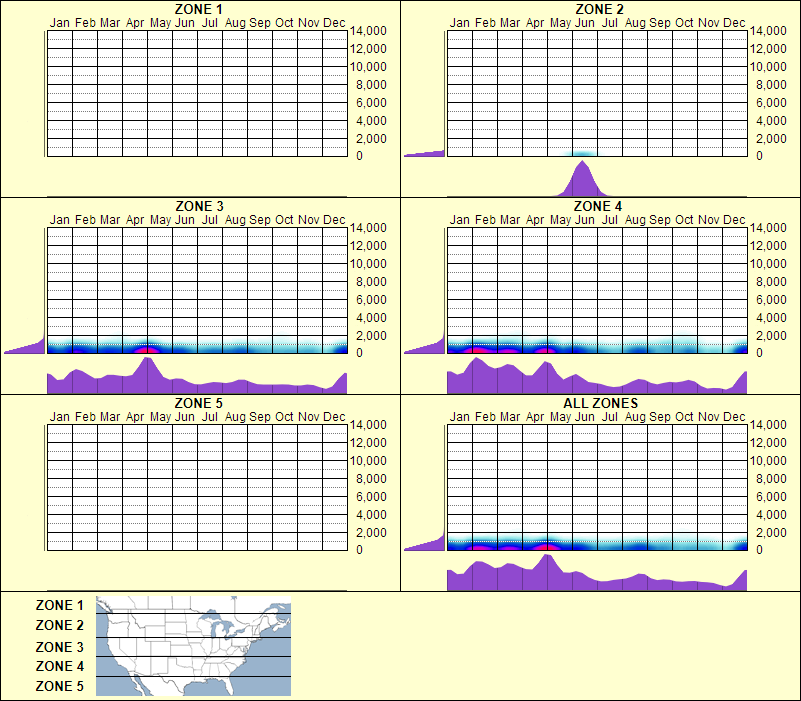This screenshot has height=701, width=801.
Task: Click the purple elevation wedge left of ZONE 2
Action: pyautogui.click(x=425, y=153)
